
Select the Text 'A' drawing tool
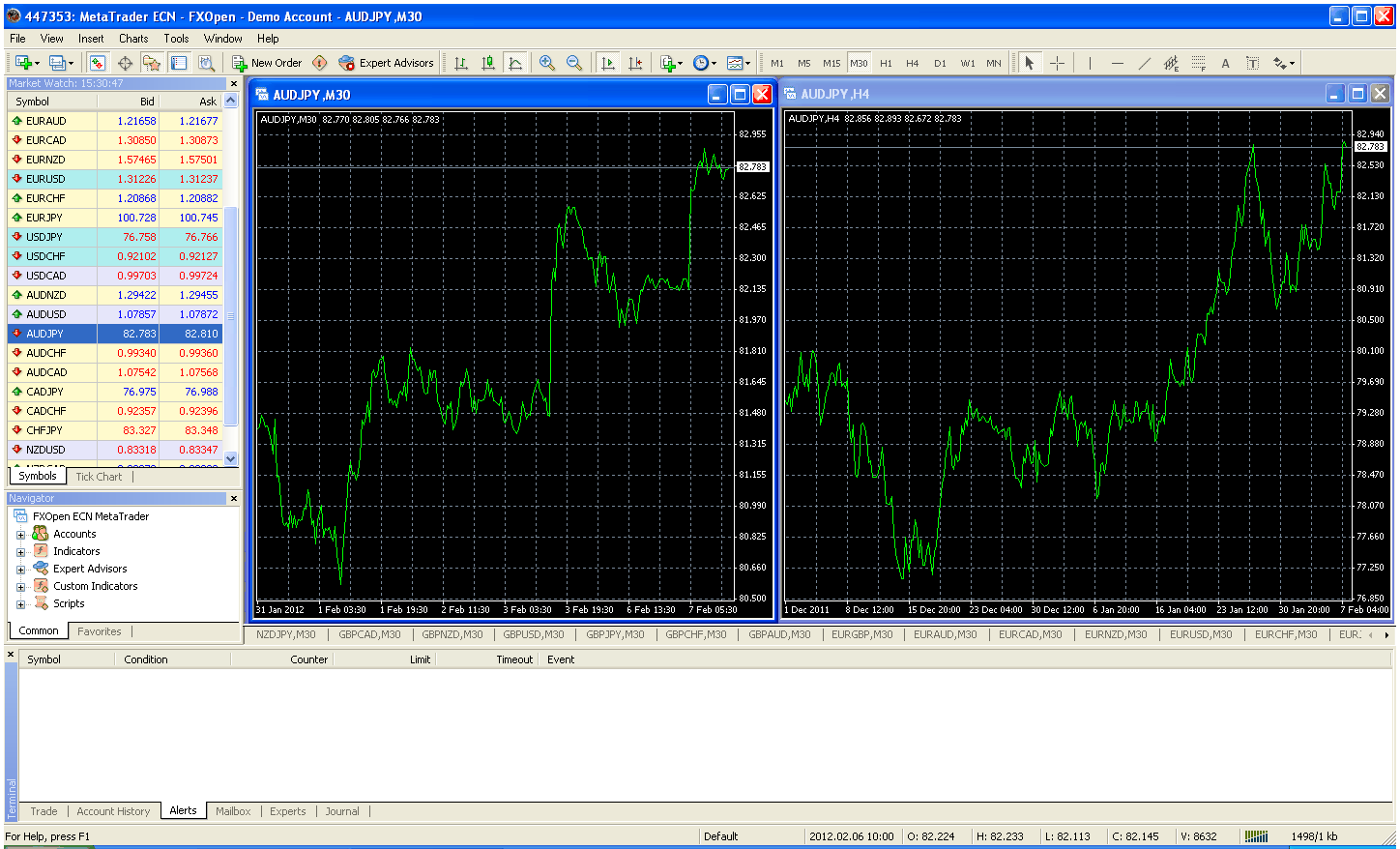coord(1225,63)
